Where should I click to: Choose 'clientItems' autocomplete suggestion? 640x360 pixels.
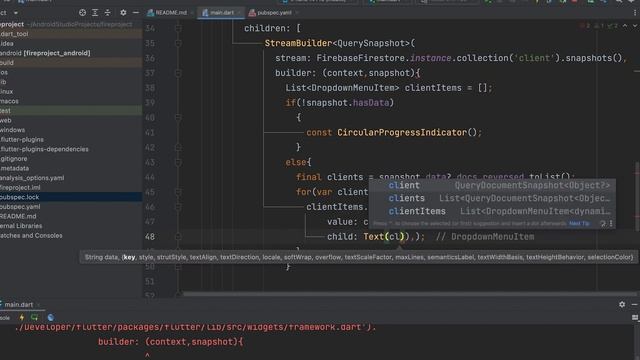492,211
